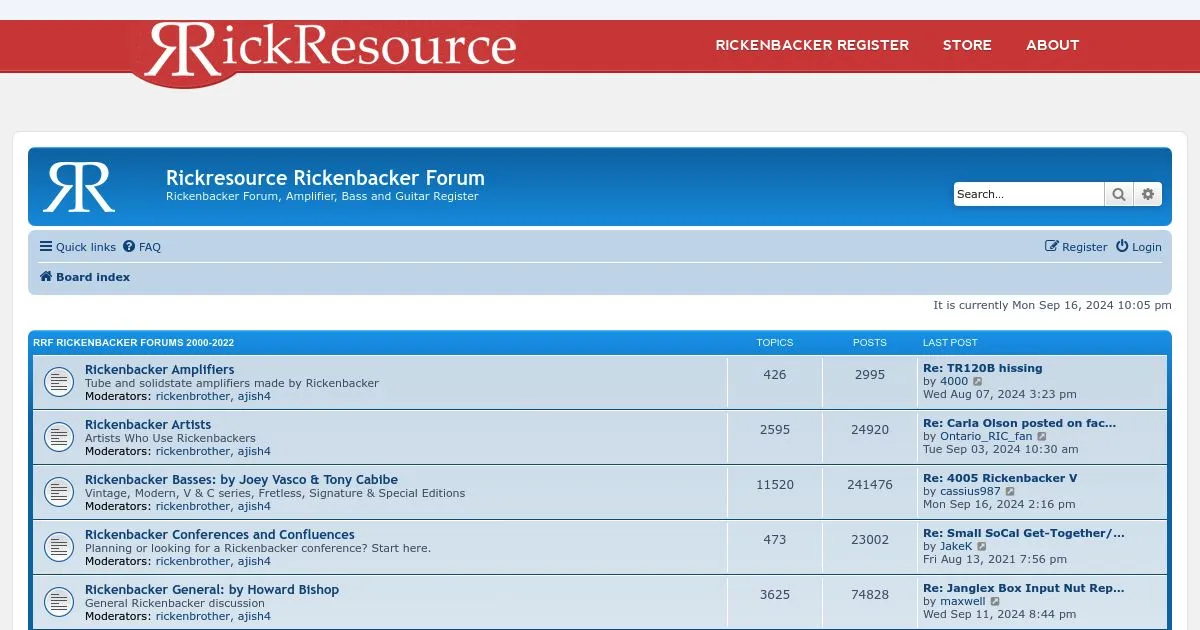The width and height of the screenshot is (1200, 630).
Task: View user profile JakeK
Action: point(956,546)
